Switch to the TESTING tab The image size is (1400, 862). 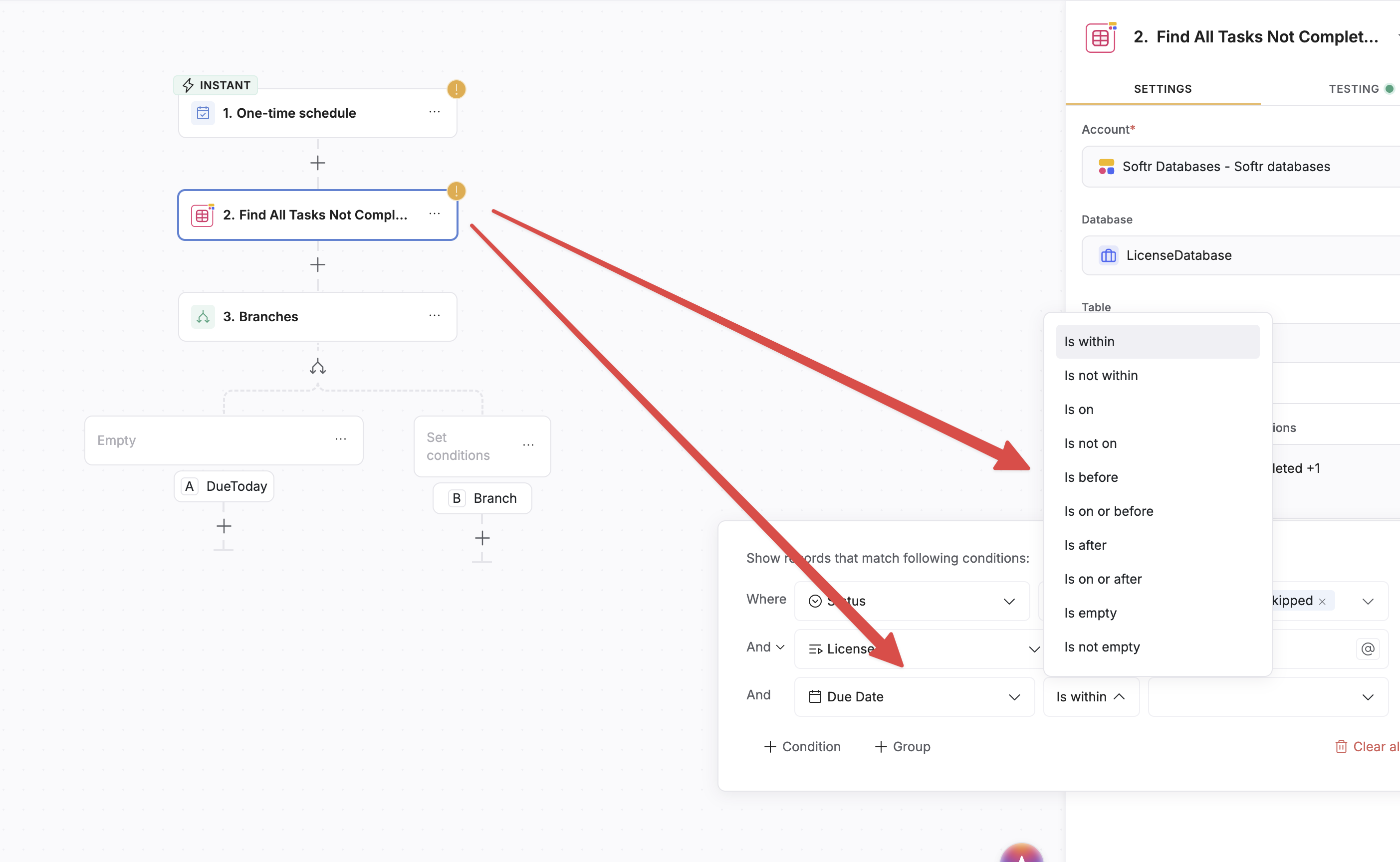1355,89
